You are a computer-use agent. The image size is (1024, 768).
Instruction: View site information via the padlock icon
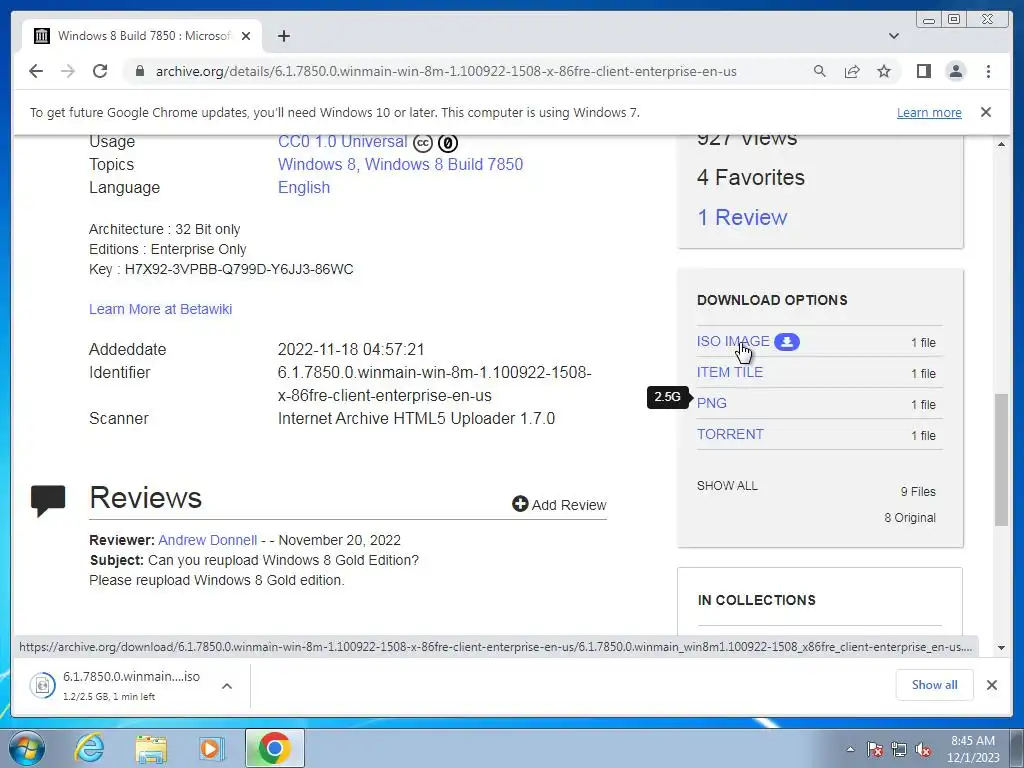[x=139, y=71]
